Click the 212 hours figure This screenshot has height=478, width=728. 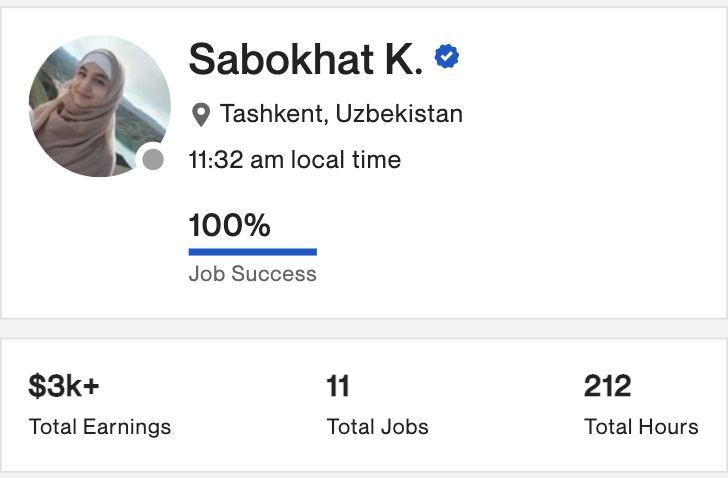[x=608, y=386]
